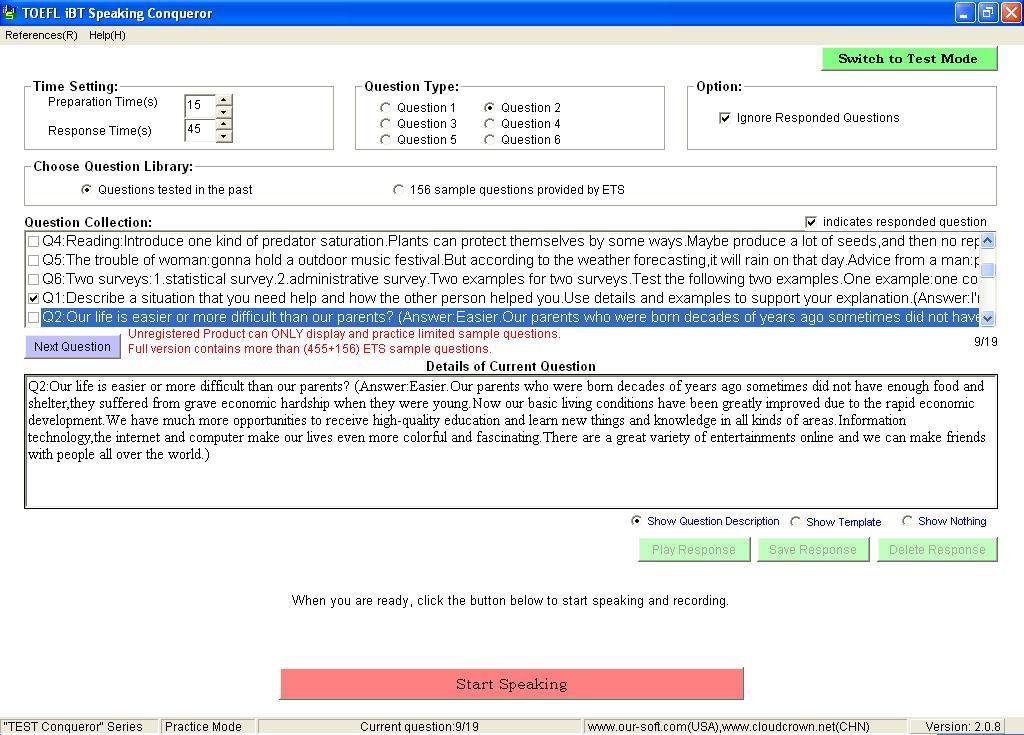Click question list scrollbar down arrow
Screen dimensions: 1024x735
point(987,318)
